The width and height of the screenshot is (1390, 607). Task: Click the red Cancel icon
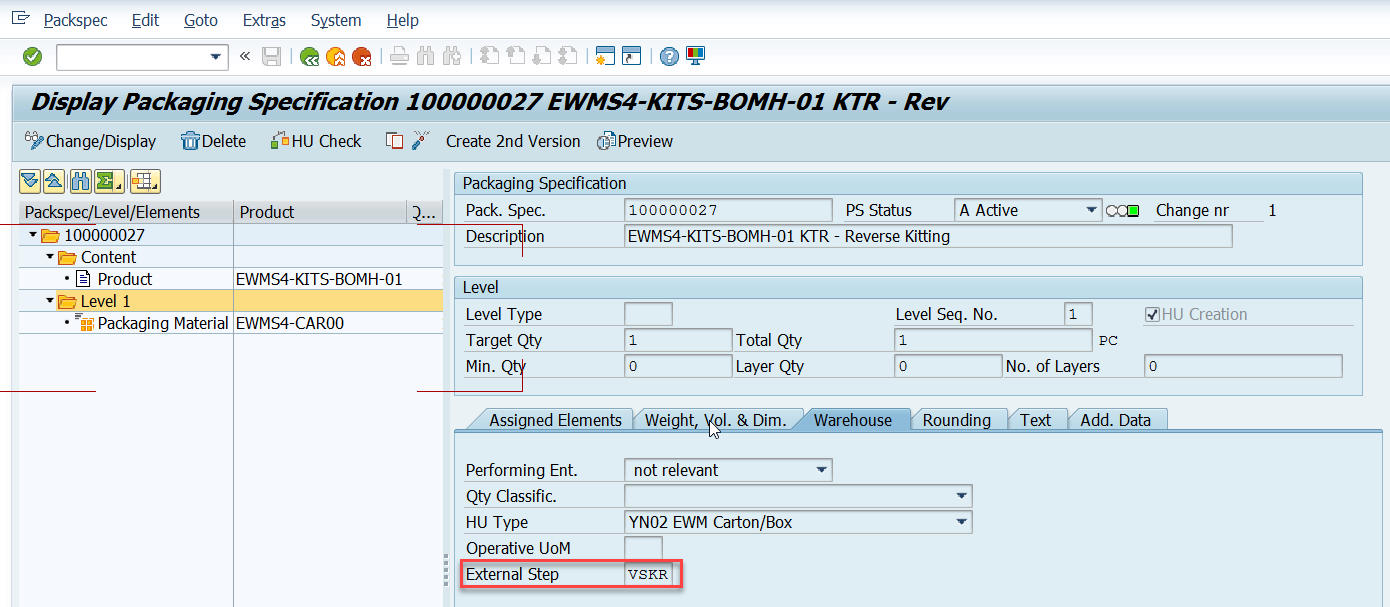[x=361, y=57]
